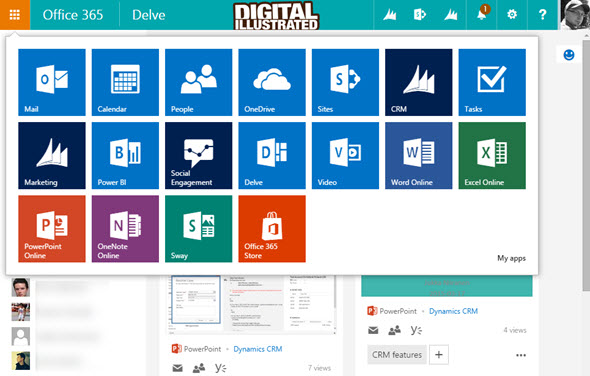This screenshot has height=376, width=590.
Task: Click the mail icon on 7 views card
Action: click(178, 368)
